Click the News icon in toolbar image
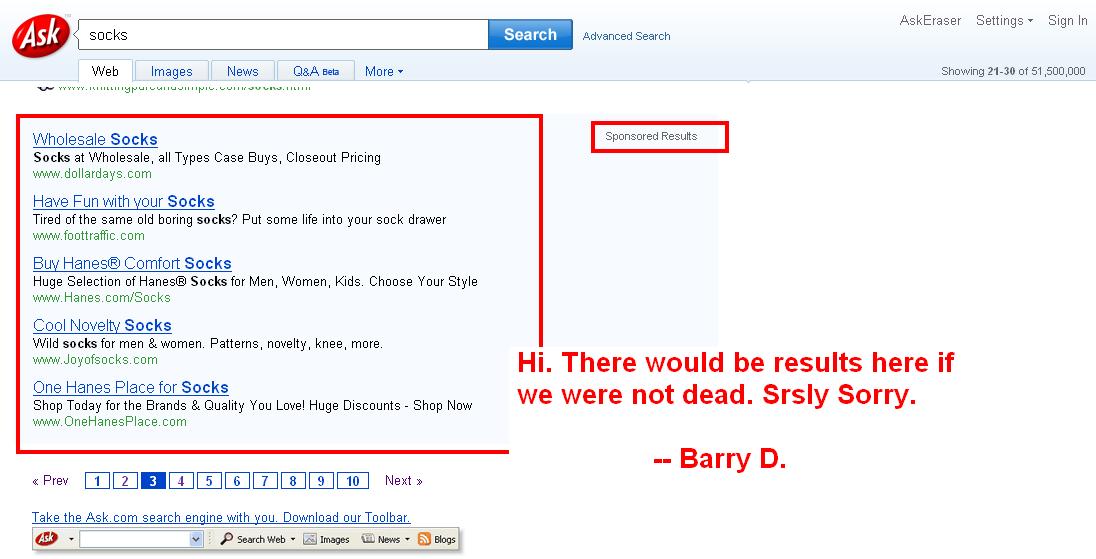The image size is (1096, 559). [368, 539]
